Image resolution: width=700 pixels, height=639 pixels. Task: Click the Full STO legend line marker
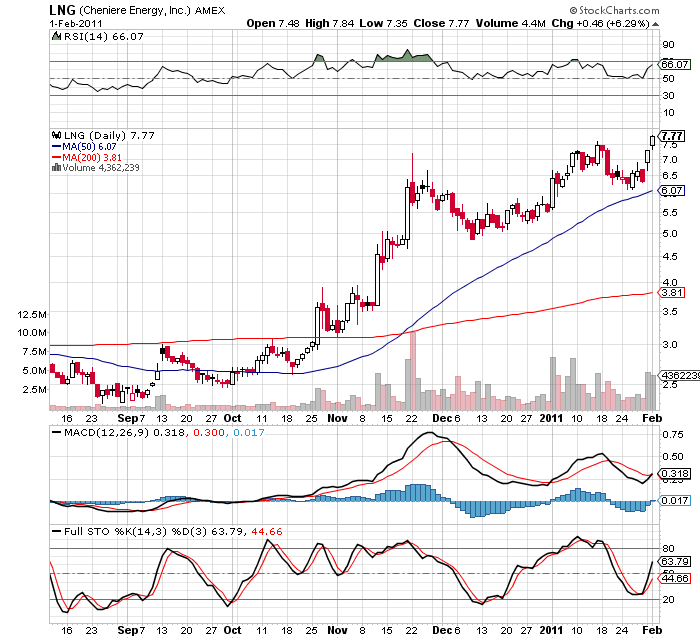click(54, 529)
